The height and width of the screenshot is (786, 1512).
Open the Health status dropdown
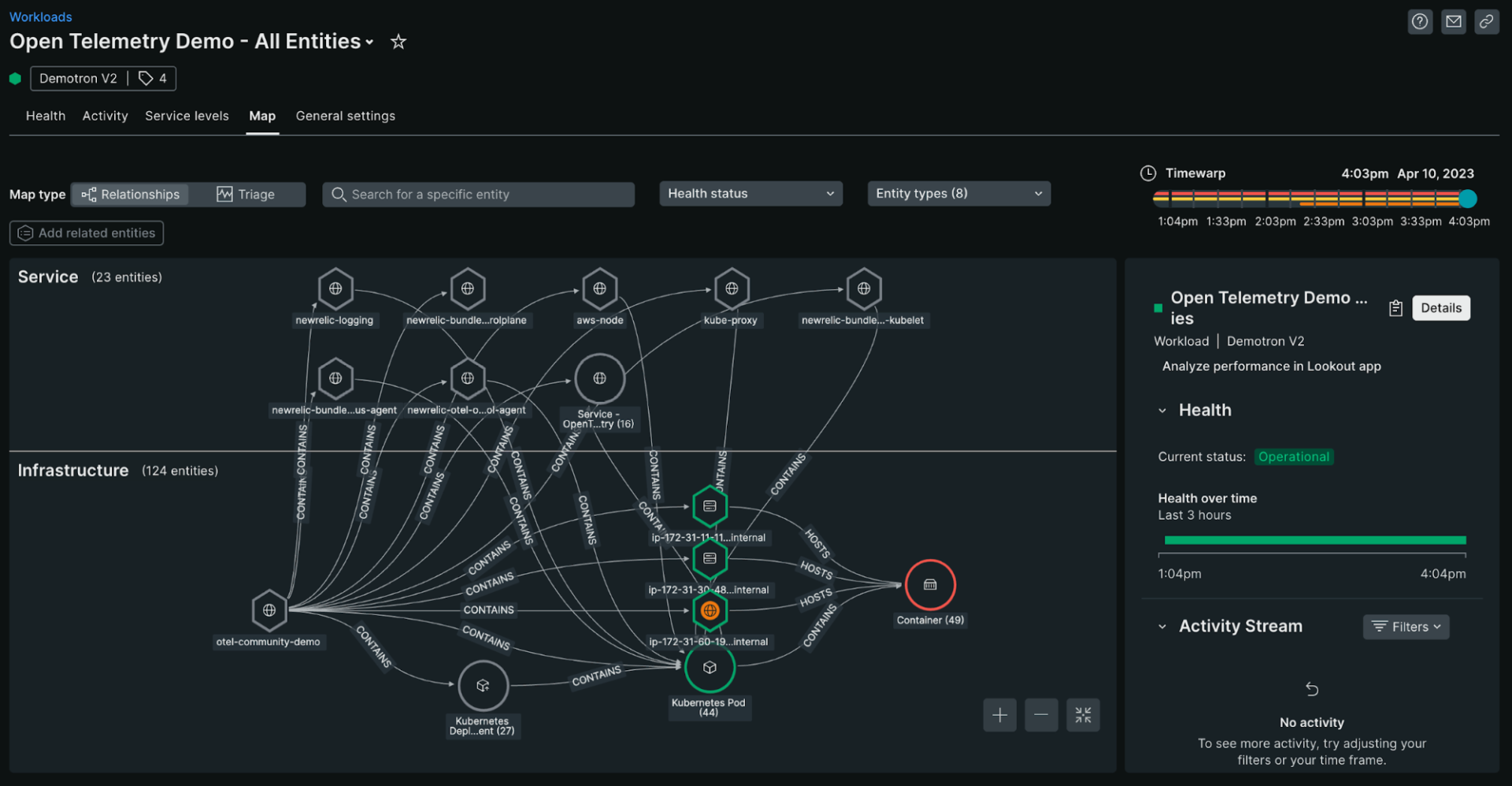pos(750,194)
